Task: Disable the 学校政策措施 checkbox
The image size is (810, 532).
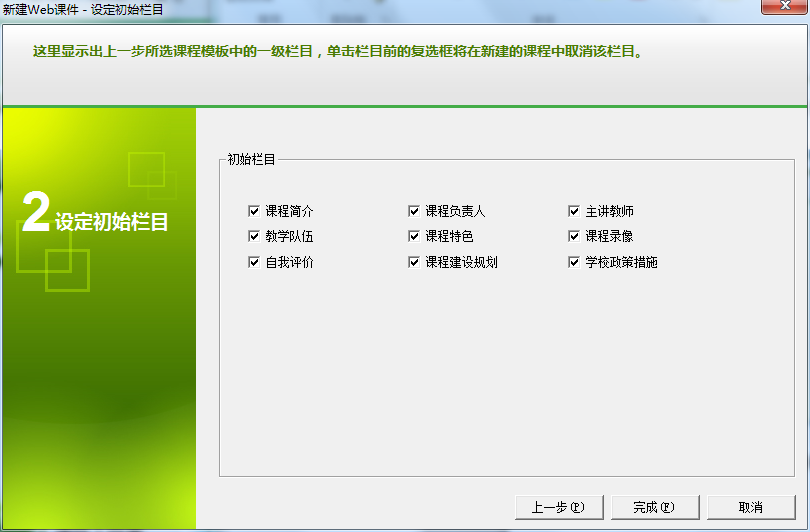Action: 574,262
